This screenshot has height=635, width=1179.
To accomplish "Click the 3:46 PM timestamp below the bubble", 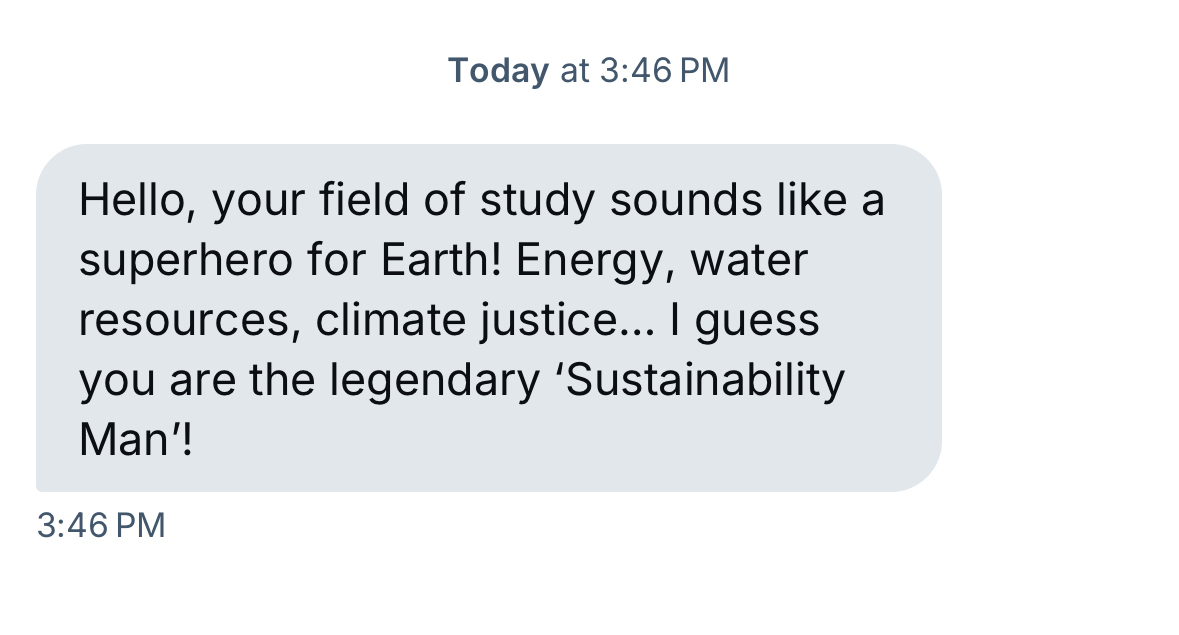I will coord(100,526).
